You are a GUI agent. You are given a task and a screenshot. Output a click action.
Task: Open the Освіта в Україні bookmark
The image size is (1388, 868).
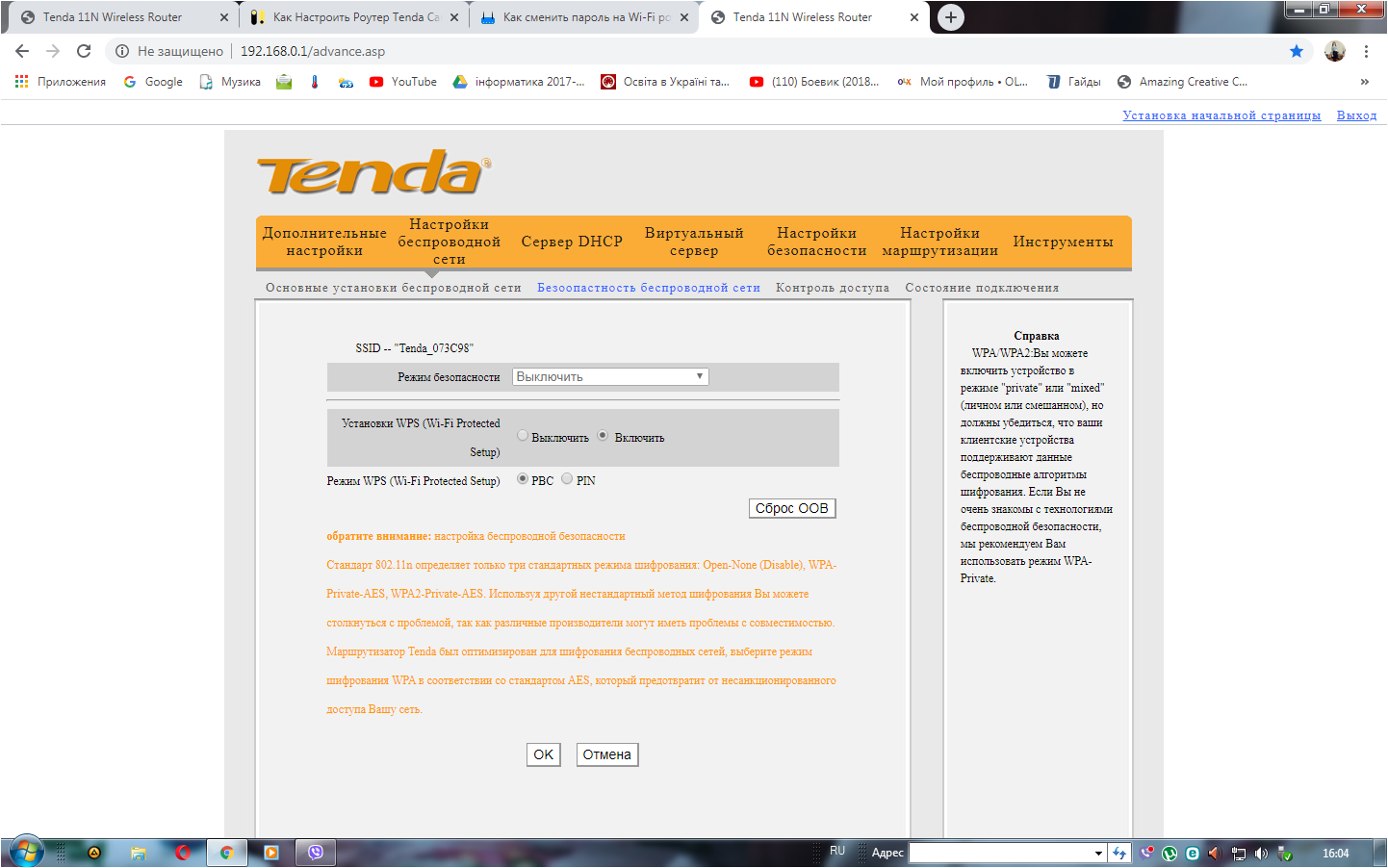click(x=666, y=82)
